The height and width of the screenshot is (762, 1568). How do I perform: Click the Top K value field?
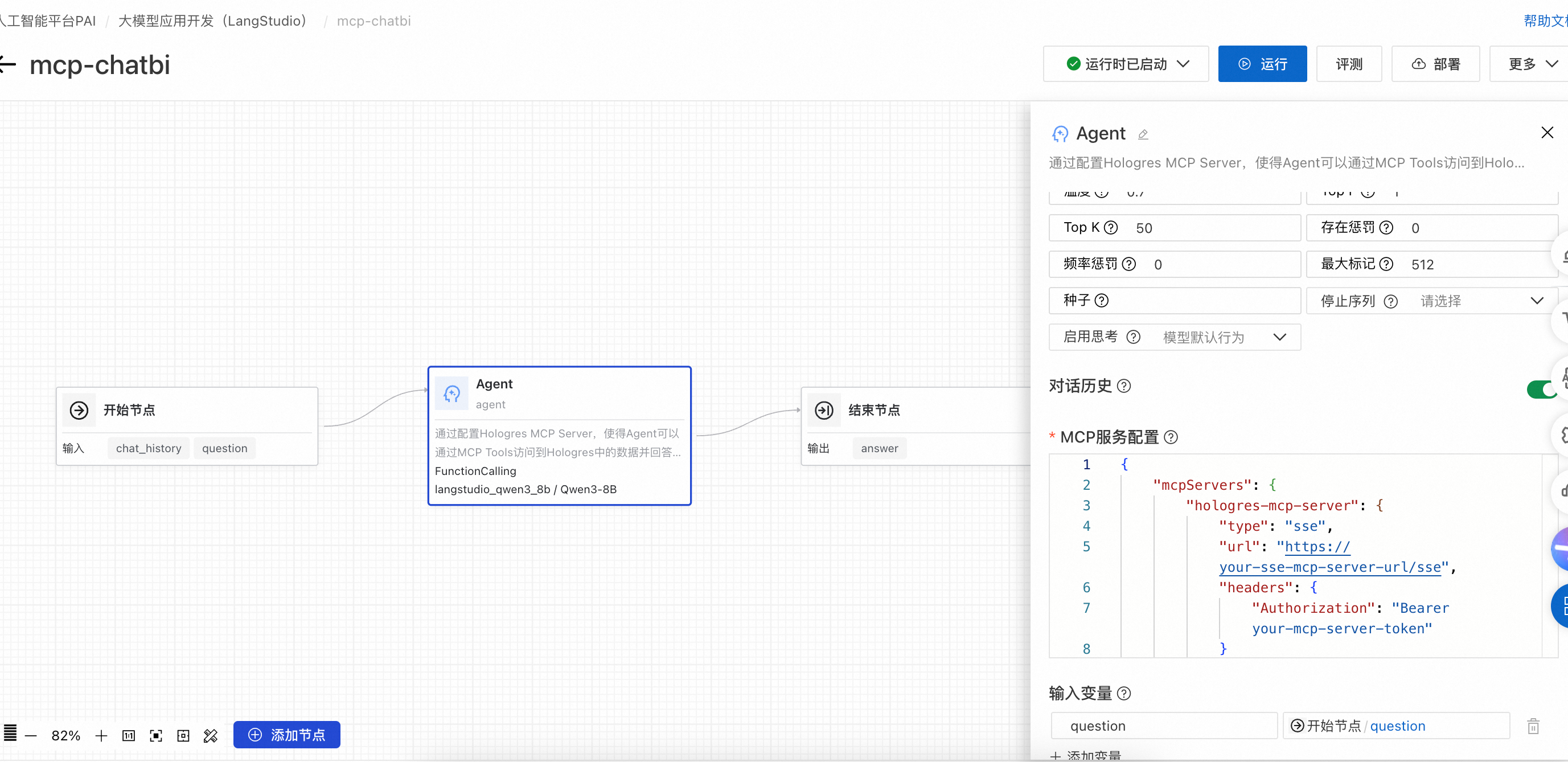(1175, 228)
